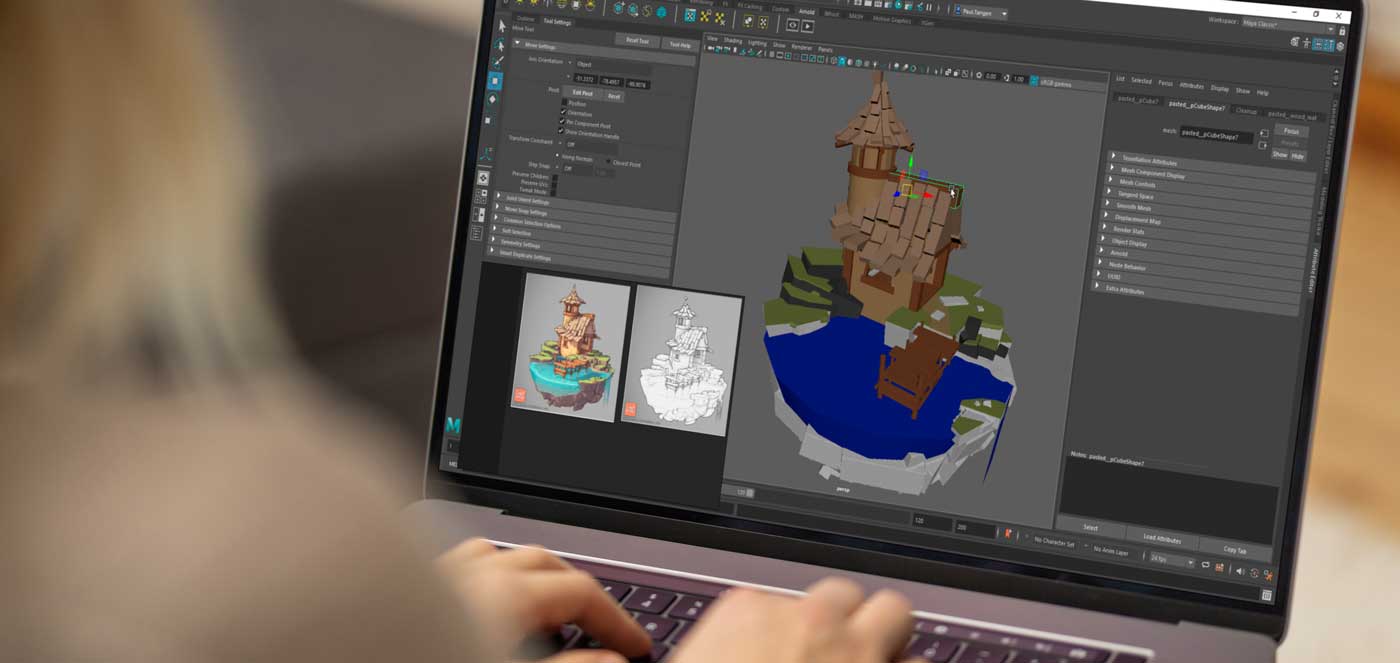Click the Load Attributes button

pyautogui.click(x=1162, y=540)
